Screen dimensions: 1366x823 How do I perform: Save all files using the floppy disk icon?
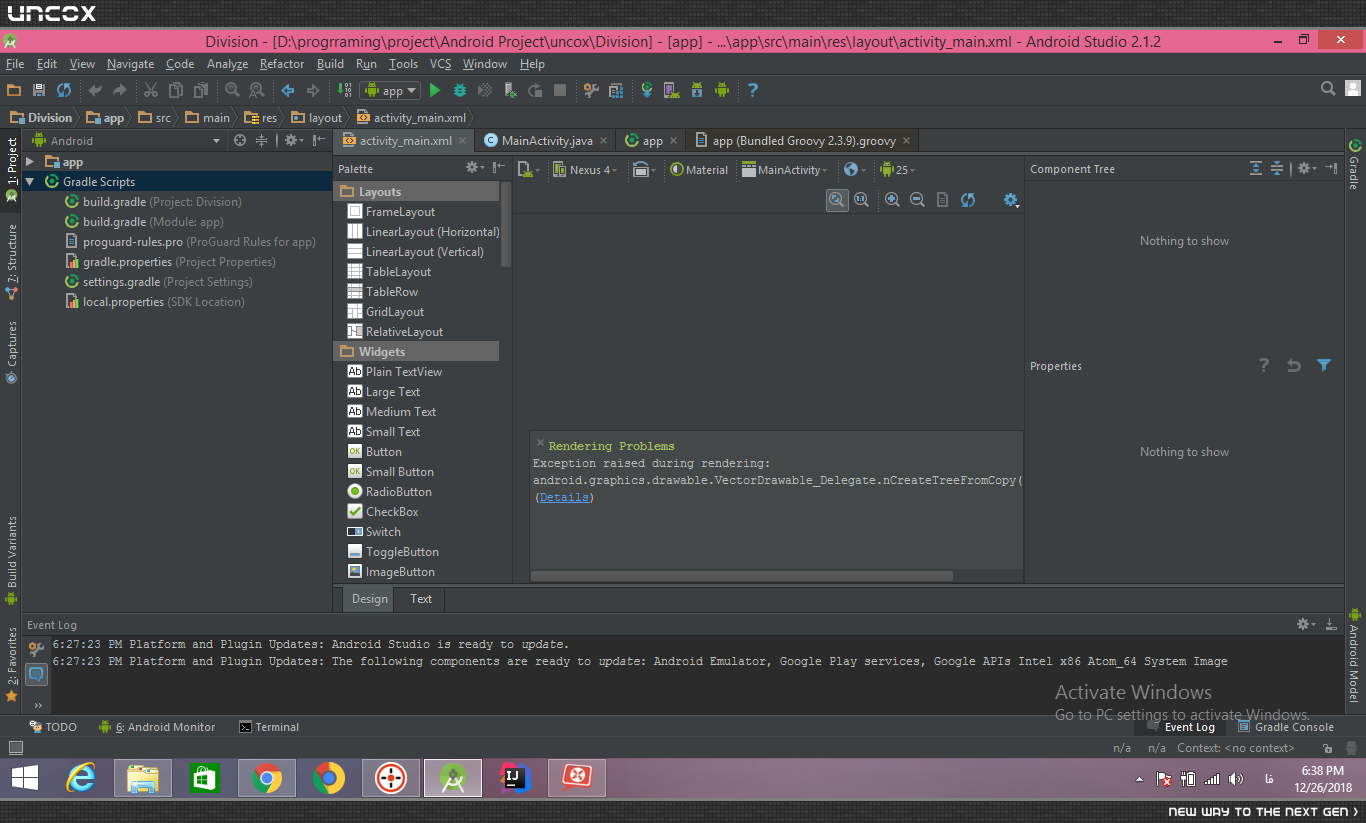tap(39, 90)
